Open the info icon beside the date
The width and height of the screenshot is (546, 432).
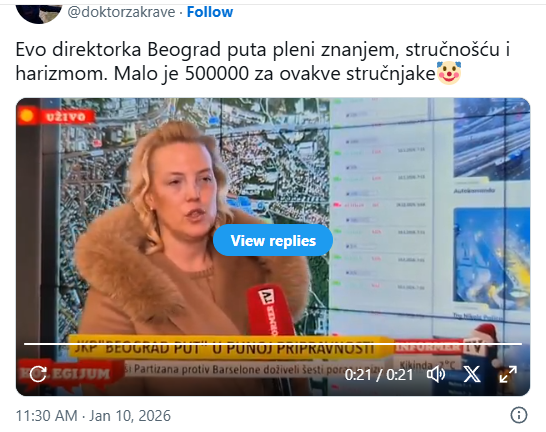click(x=519, y=415)
